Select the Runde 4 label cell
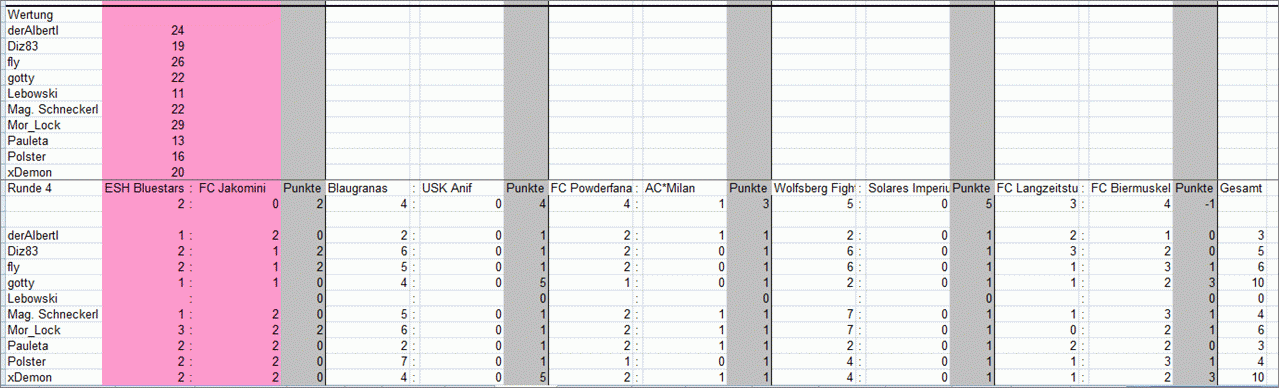Image resolution: width=1279 pixels, height=388 pixels. (x=52, y=188)
